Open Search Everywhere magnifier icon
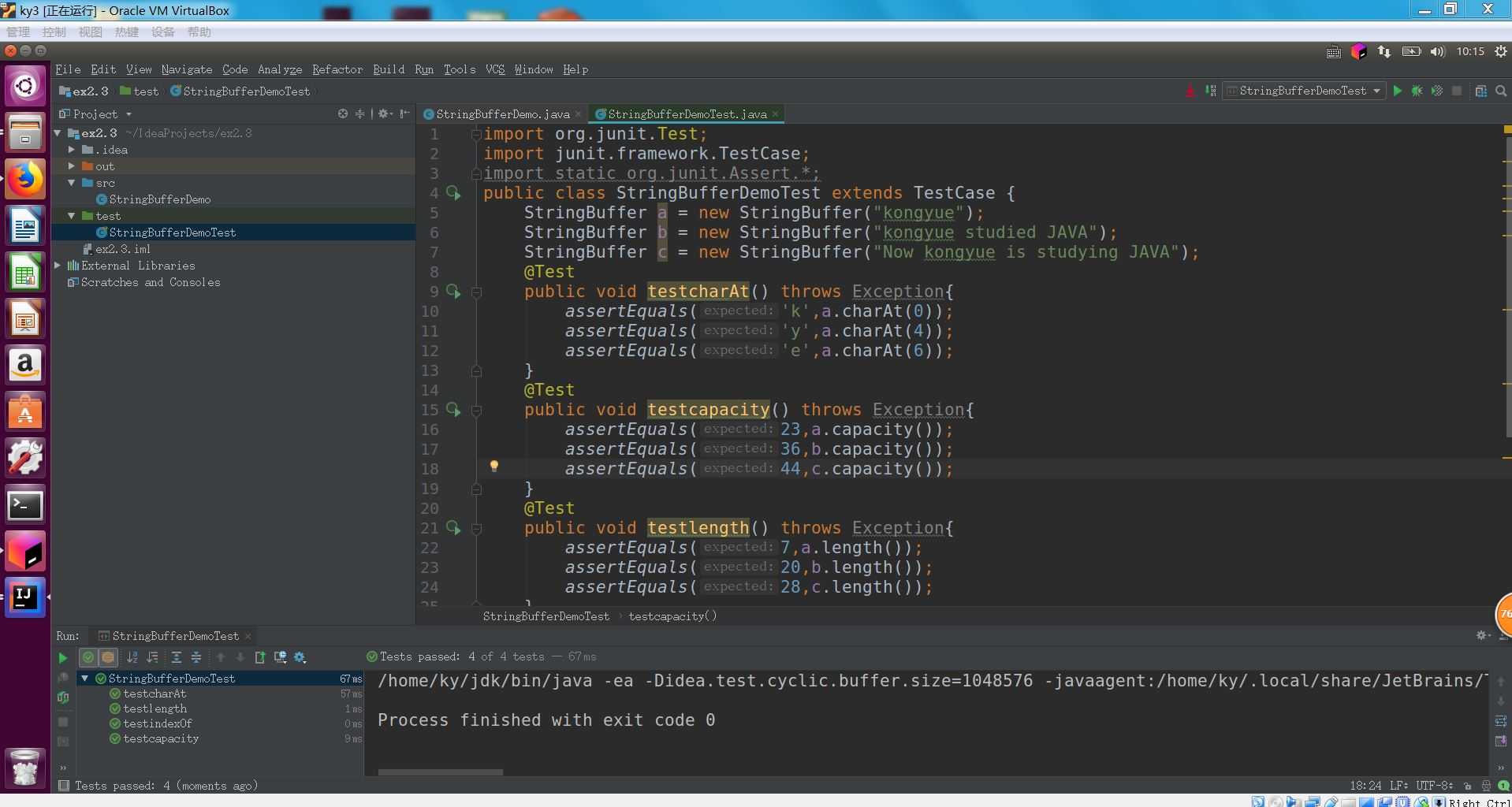Screen dimensions: 1512x807 1500,91
